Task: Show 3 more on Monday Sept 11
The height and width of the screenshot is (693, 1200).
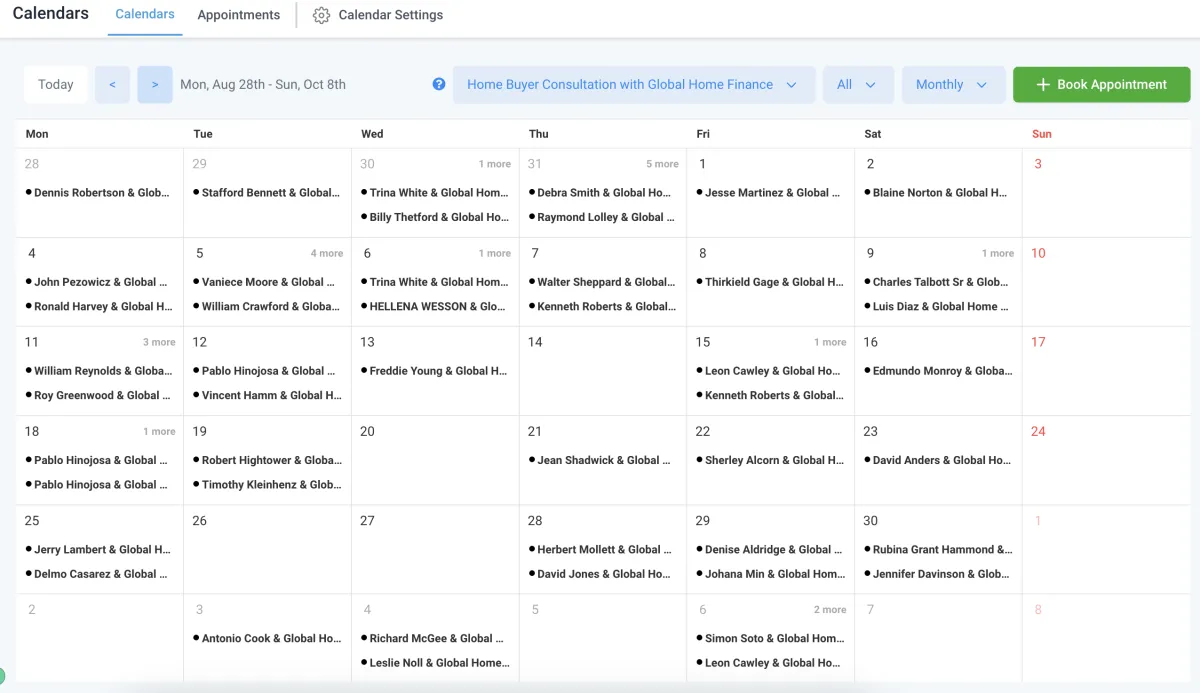Action: pos(159,342)
